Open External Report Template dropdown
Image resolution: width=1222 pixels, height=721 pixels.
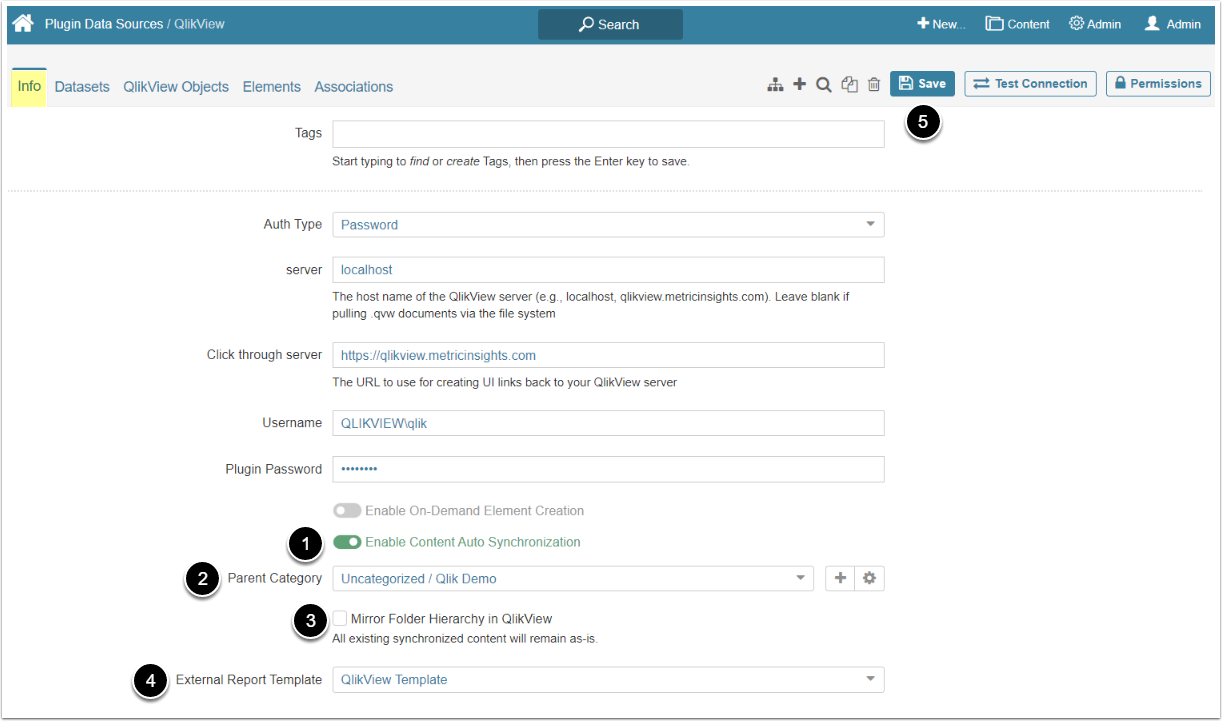click(x=608, y=680)
